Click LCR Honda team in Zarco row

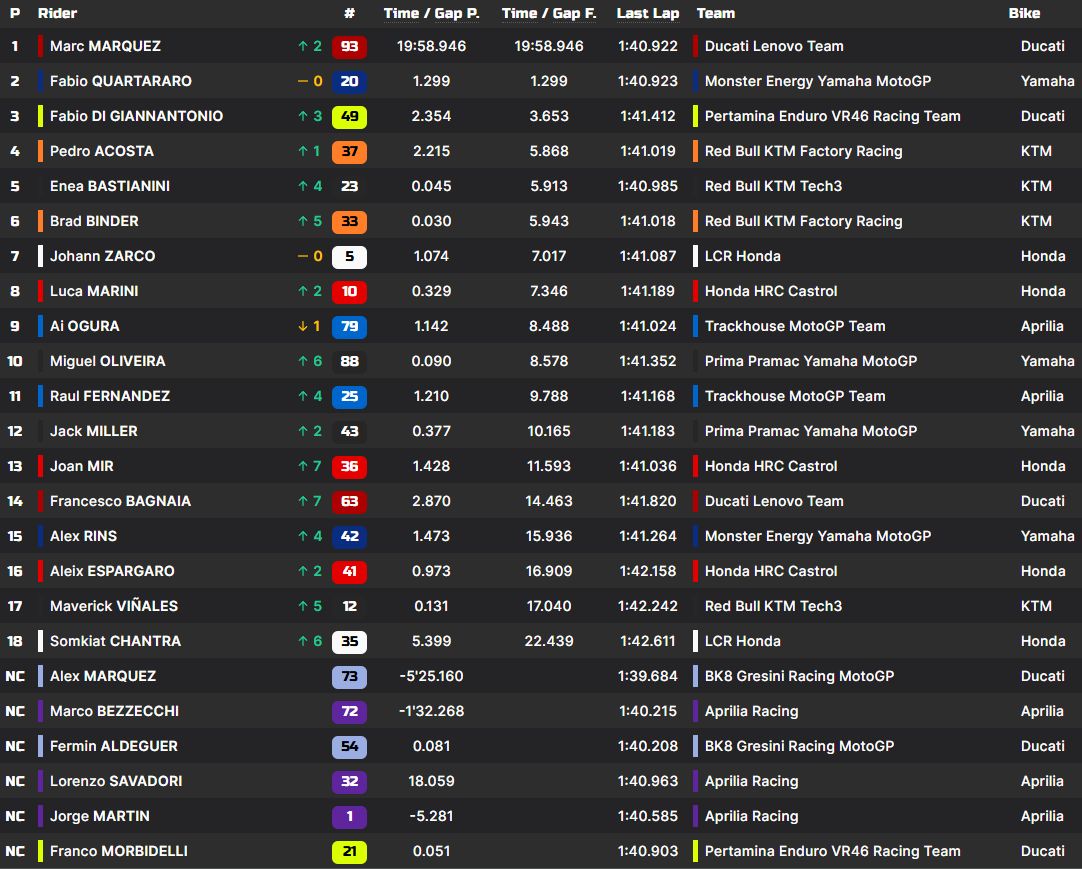coord(742,256)
